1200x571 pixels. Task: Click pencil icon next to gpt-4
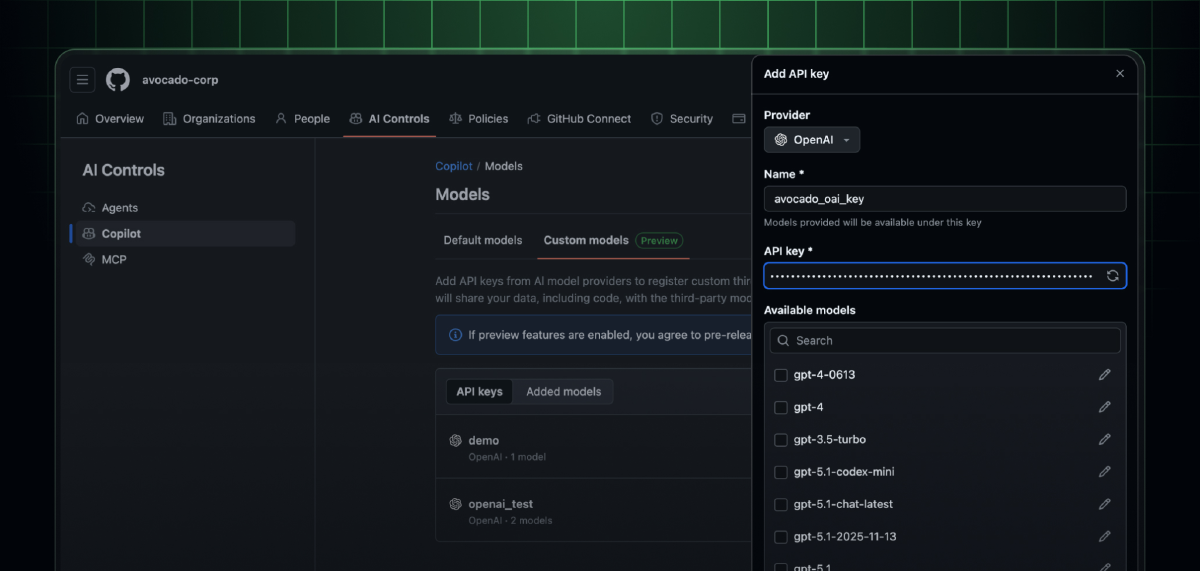coord(1104,407)
